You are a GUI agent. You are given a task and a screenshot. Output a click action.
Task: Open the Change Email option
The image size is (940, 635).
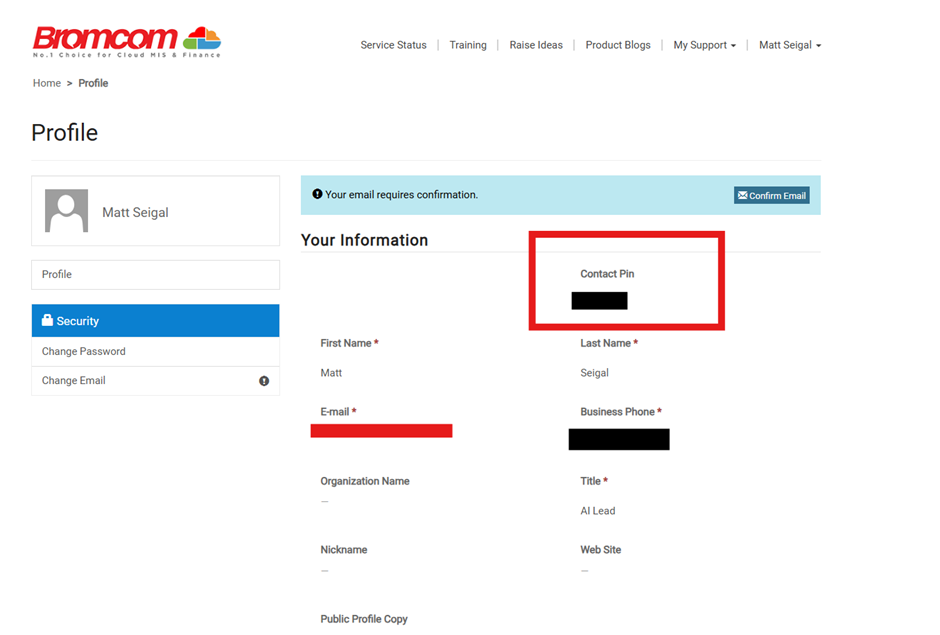tap(74, 380)
